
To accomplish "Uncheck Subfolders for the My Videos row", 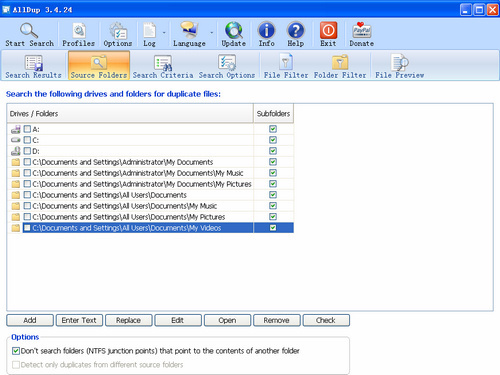I will [273, 228].
